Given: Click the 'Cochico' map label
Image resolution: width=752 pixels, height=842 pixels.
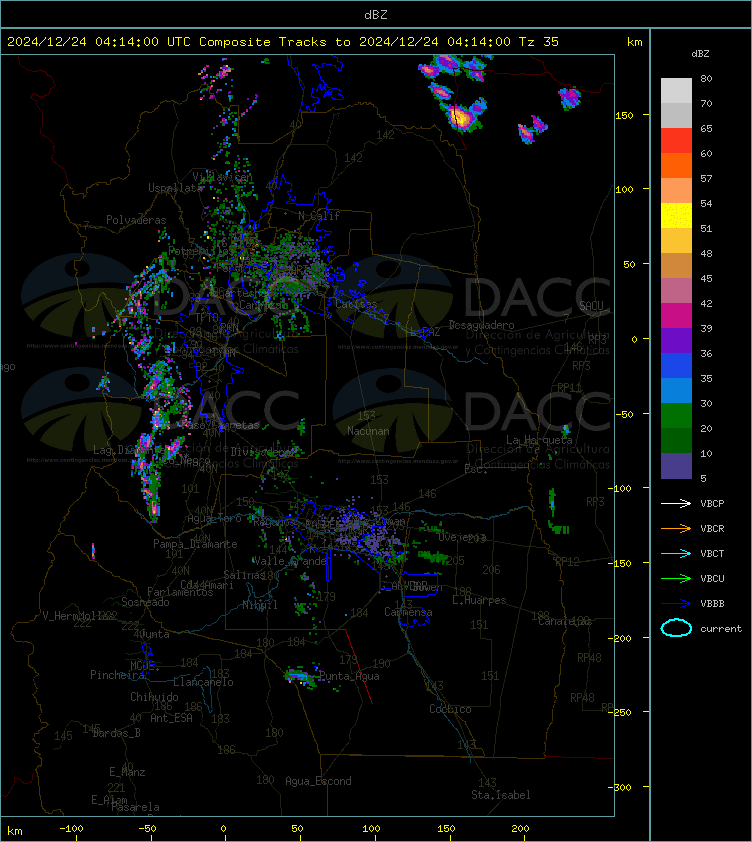Looking at the screenshot, I should 450,709.
